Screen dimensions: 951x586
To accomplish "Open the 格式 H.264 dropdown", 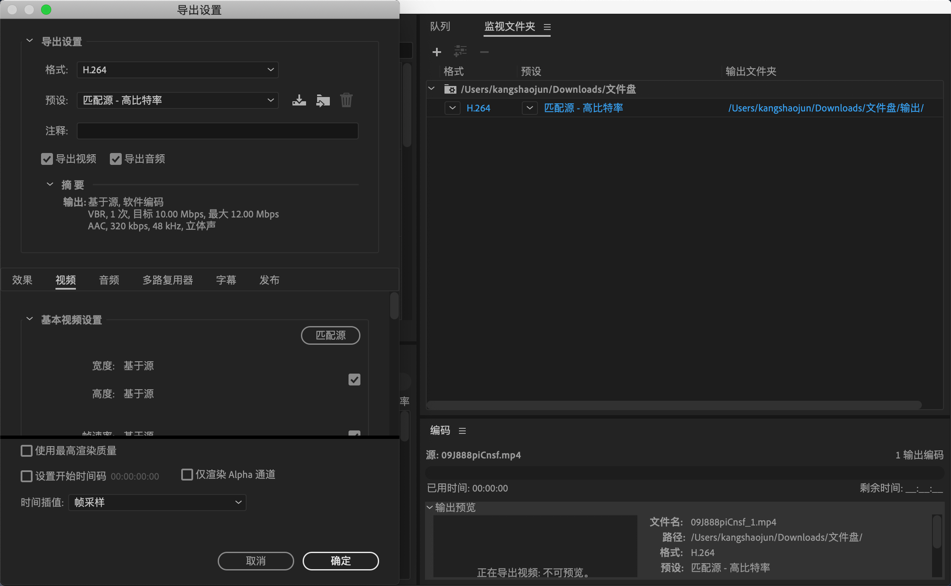I will 177,69.
